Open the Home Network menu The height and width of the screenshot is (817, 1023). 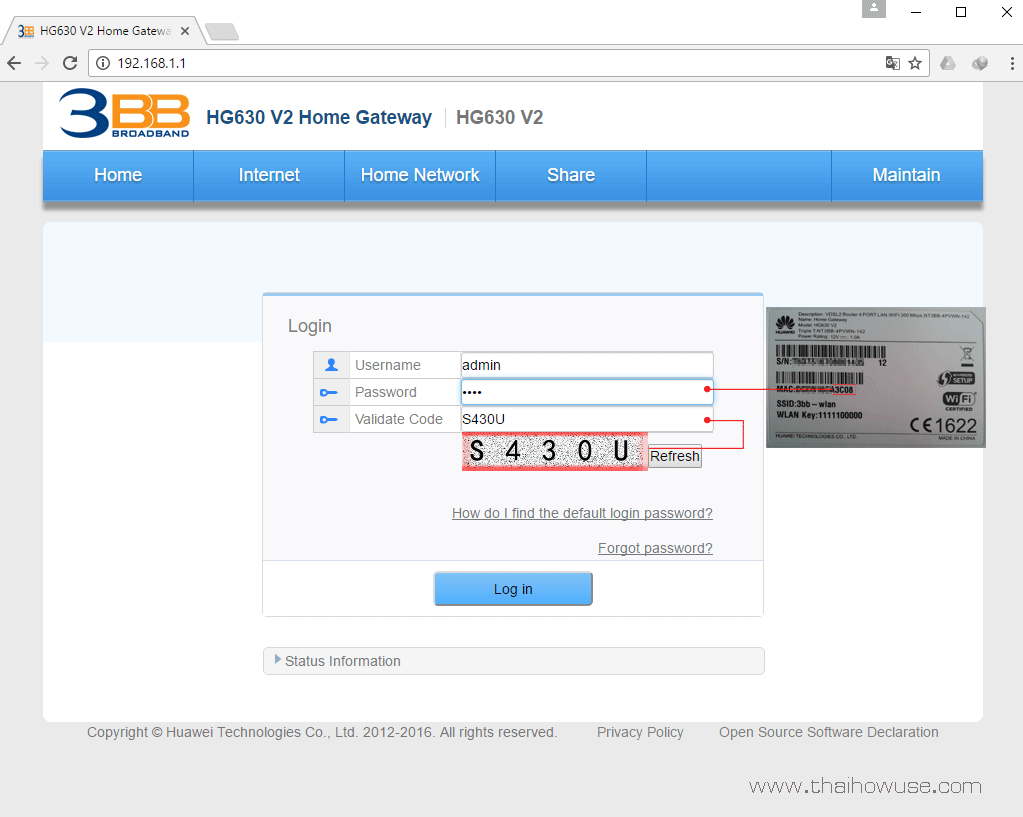point(420,175)
